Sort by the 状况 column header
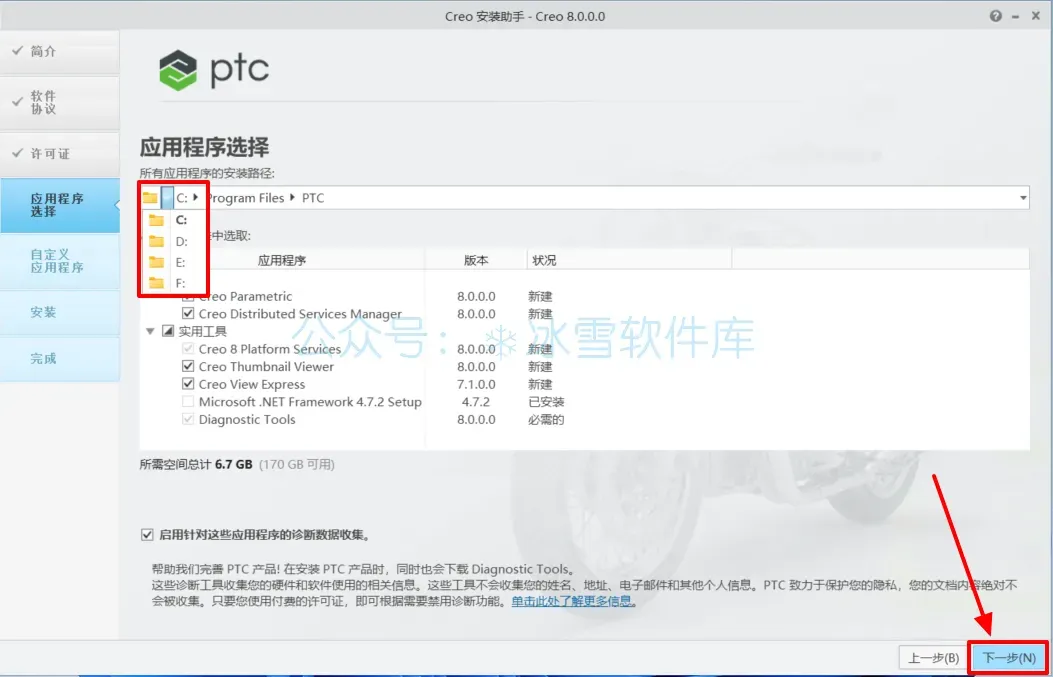The height and width of the screenshot is (677, 1053). tap(544, 260)
